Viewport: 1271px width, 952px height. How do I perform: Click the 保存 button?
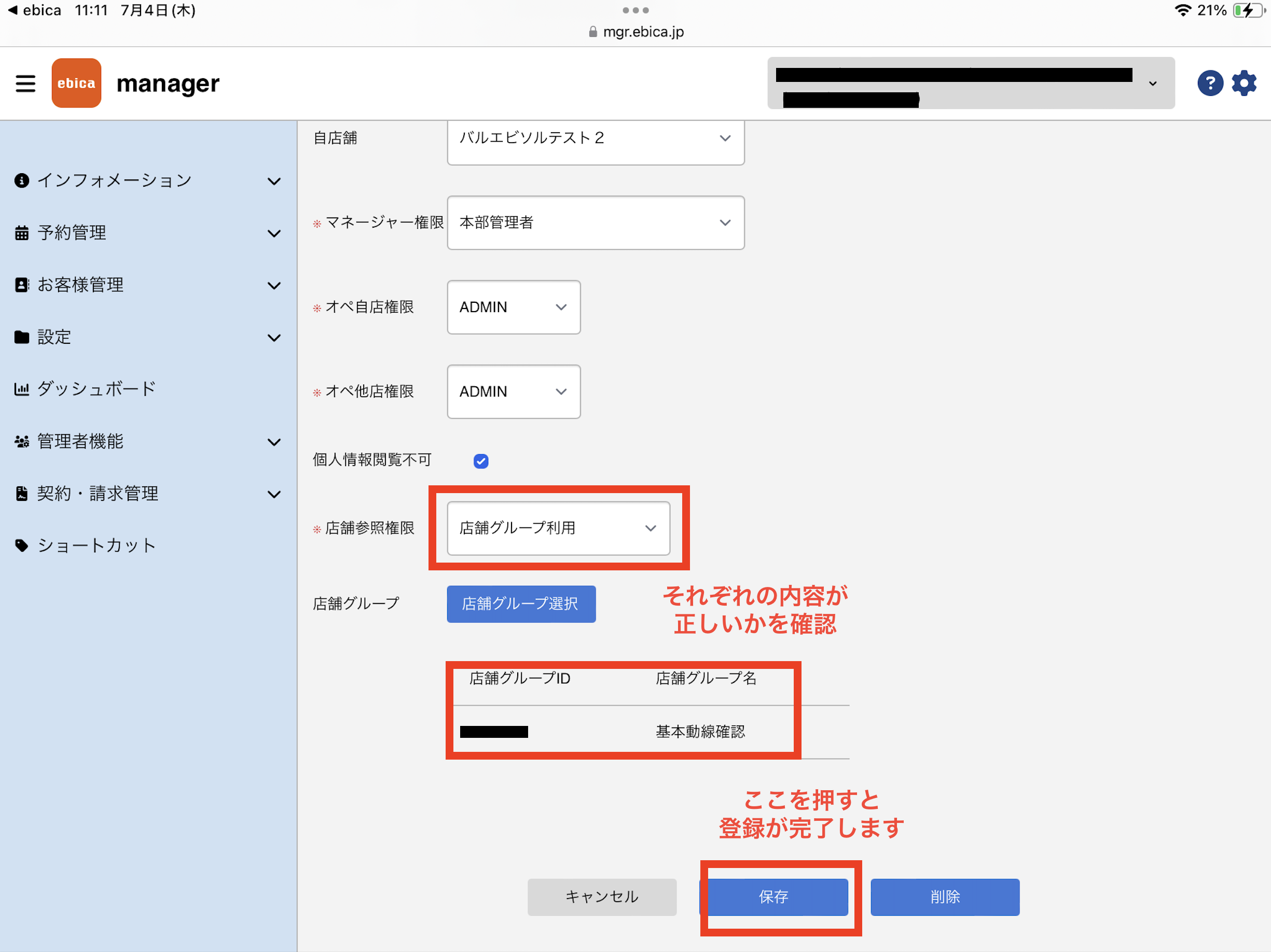click(x=773, y=897)
